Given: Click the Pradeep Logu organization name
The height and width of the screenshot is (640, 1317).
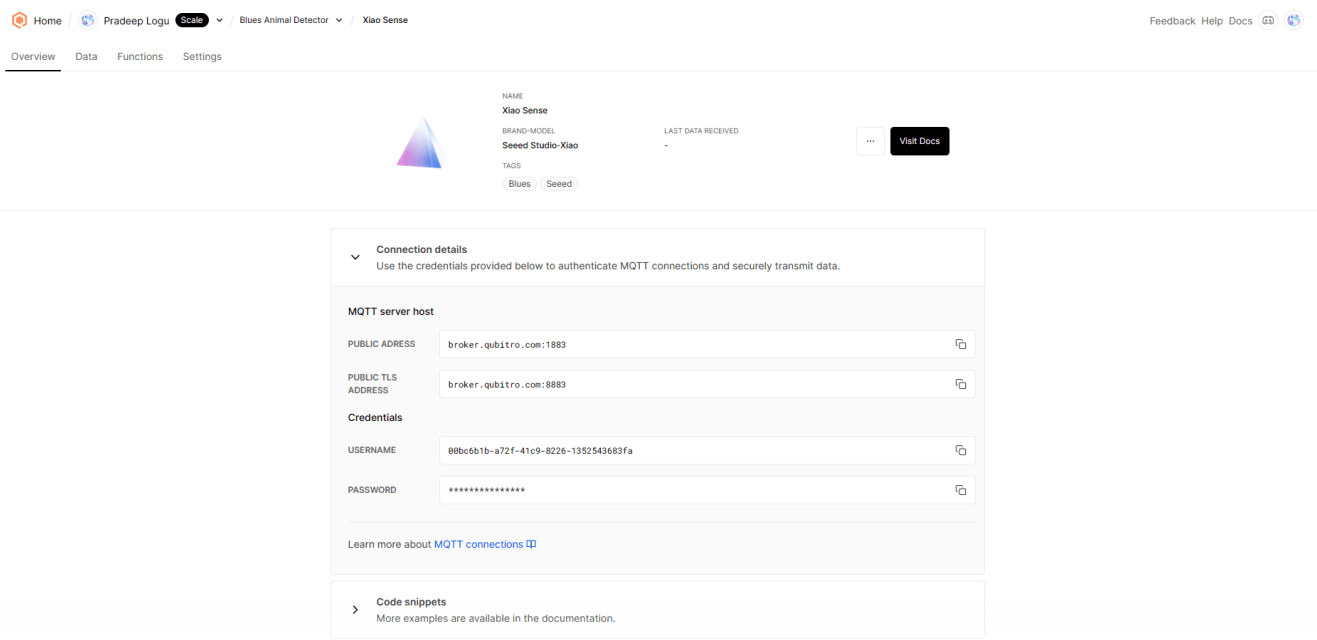Looking at the screenshot, I should click(x=136, y=20).
